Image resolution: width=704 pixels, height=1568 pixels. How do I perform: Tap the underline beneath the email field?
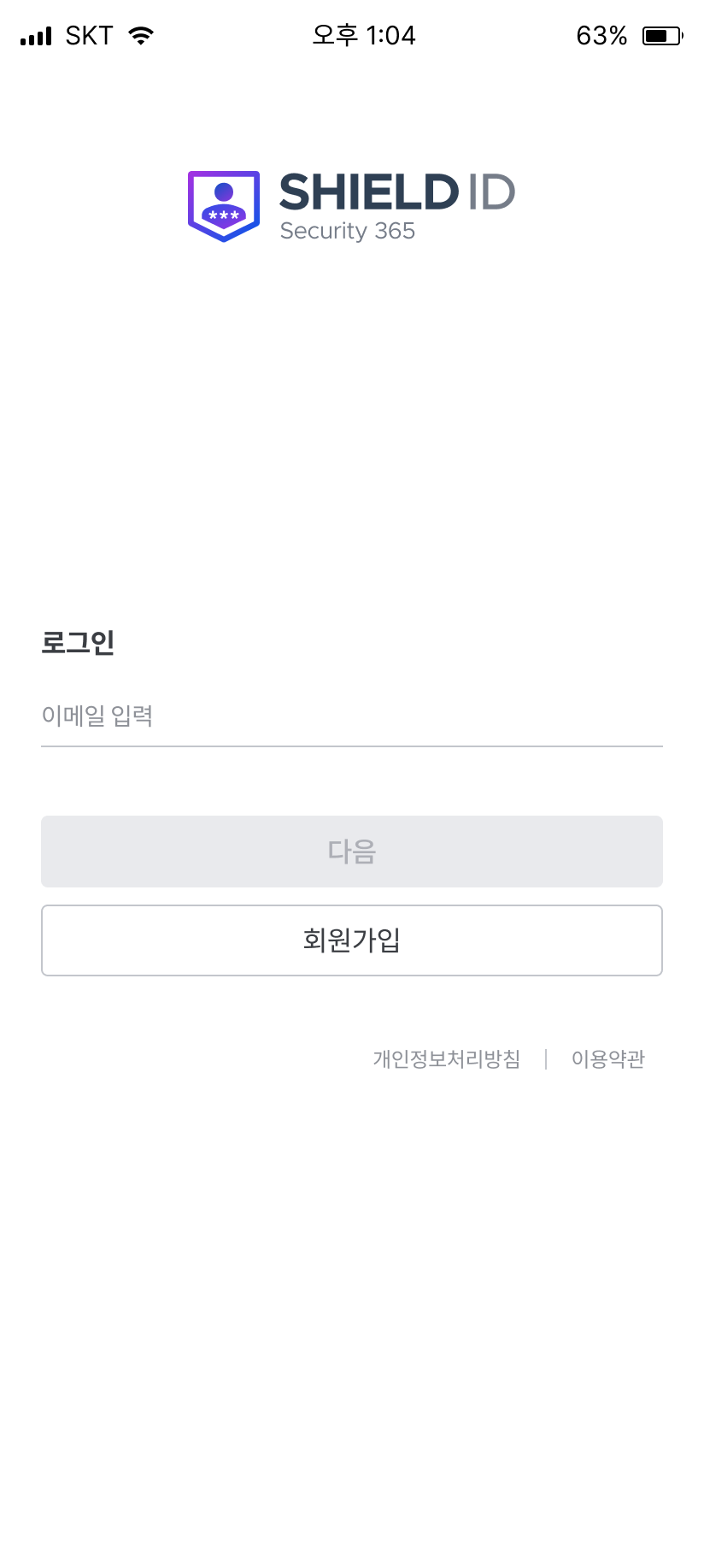pos(352,746)
